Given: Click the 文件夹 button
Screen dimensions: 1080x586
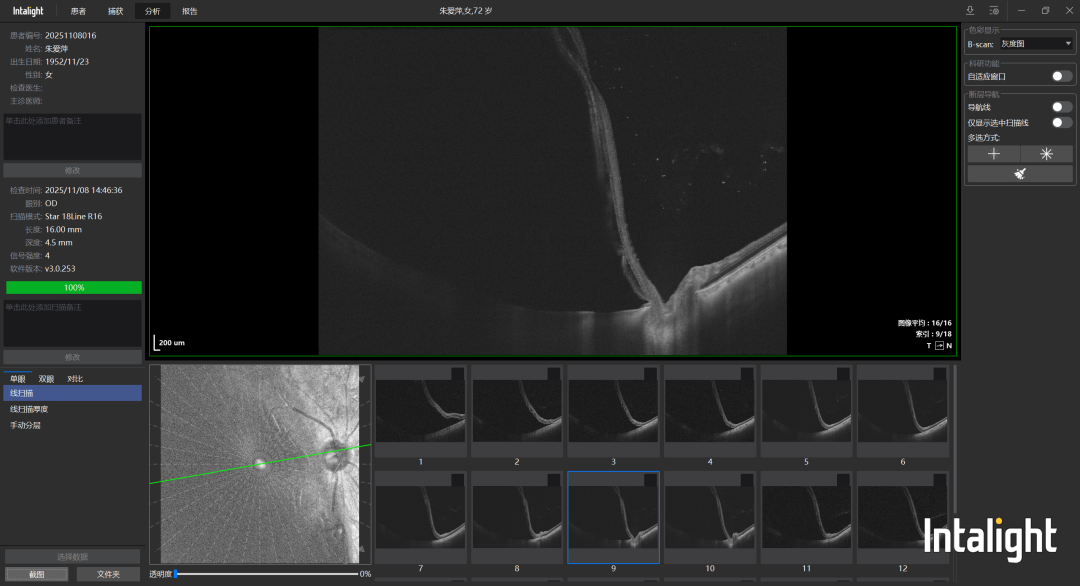Looking at the screenshot, I should point(108,574).
